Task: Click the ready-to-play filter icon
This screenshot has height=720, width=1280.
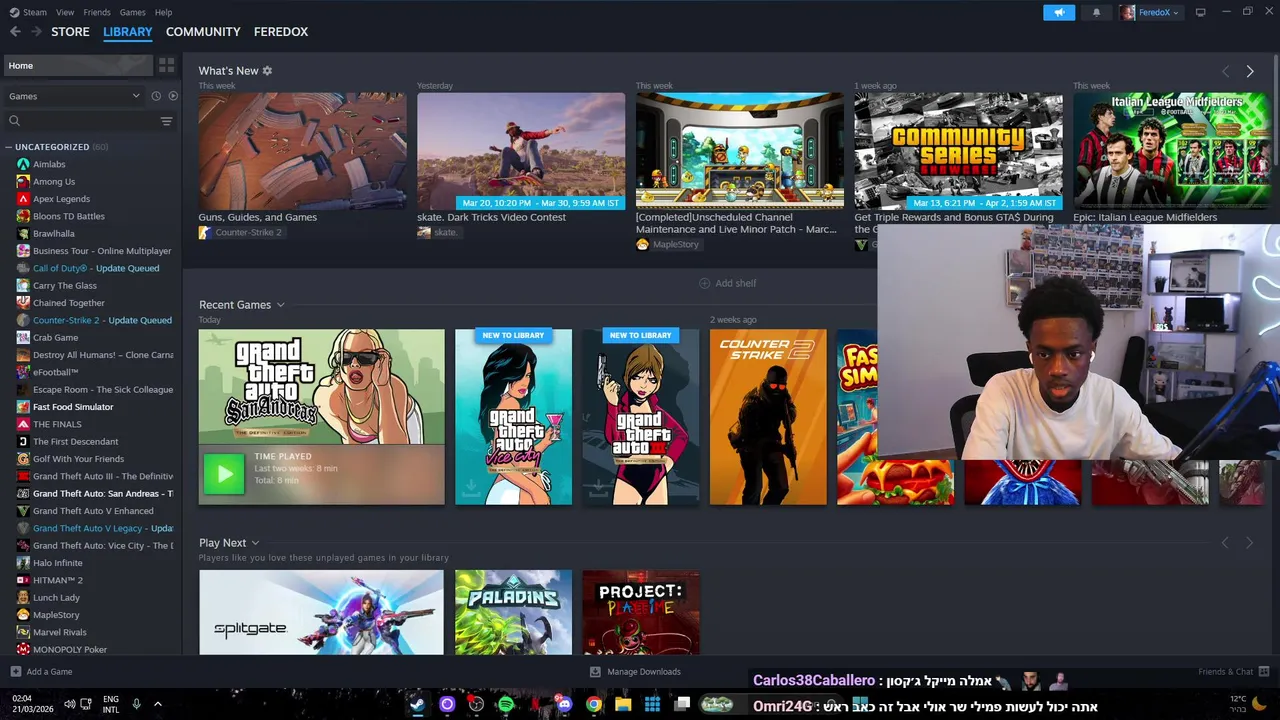Action: click(173, 96)
